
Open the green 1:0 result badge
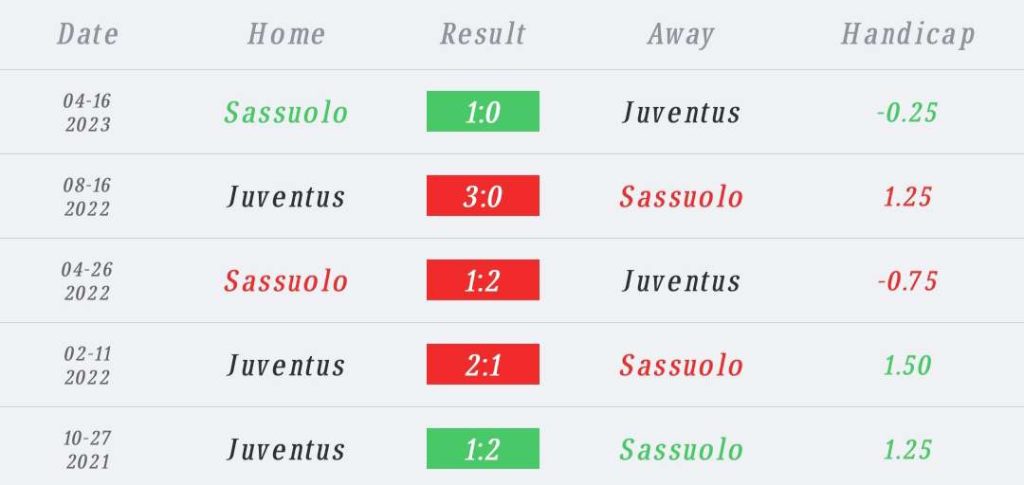tap(482, 112)
